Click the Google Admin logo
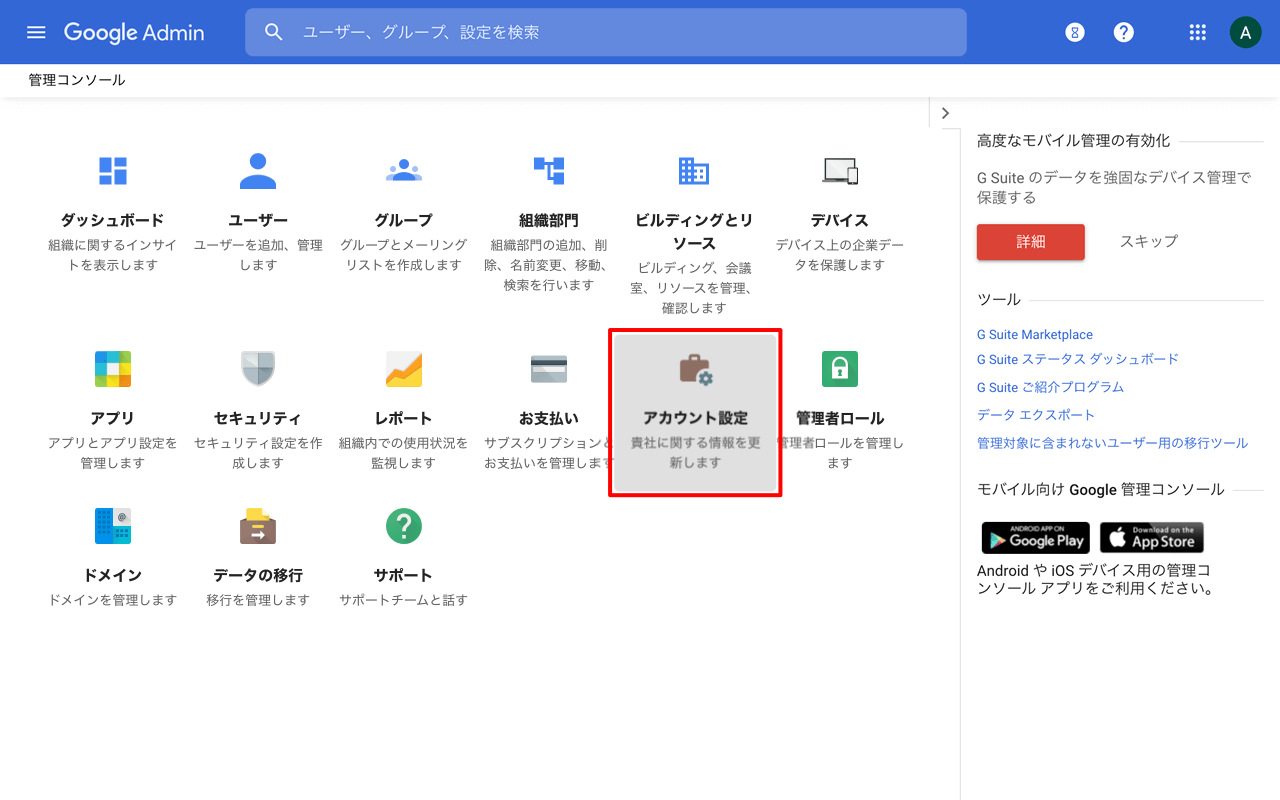This screenshot has height=800, width=1280. [134, 32]
